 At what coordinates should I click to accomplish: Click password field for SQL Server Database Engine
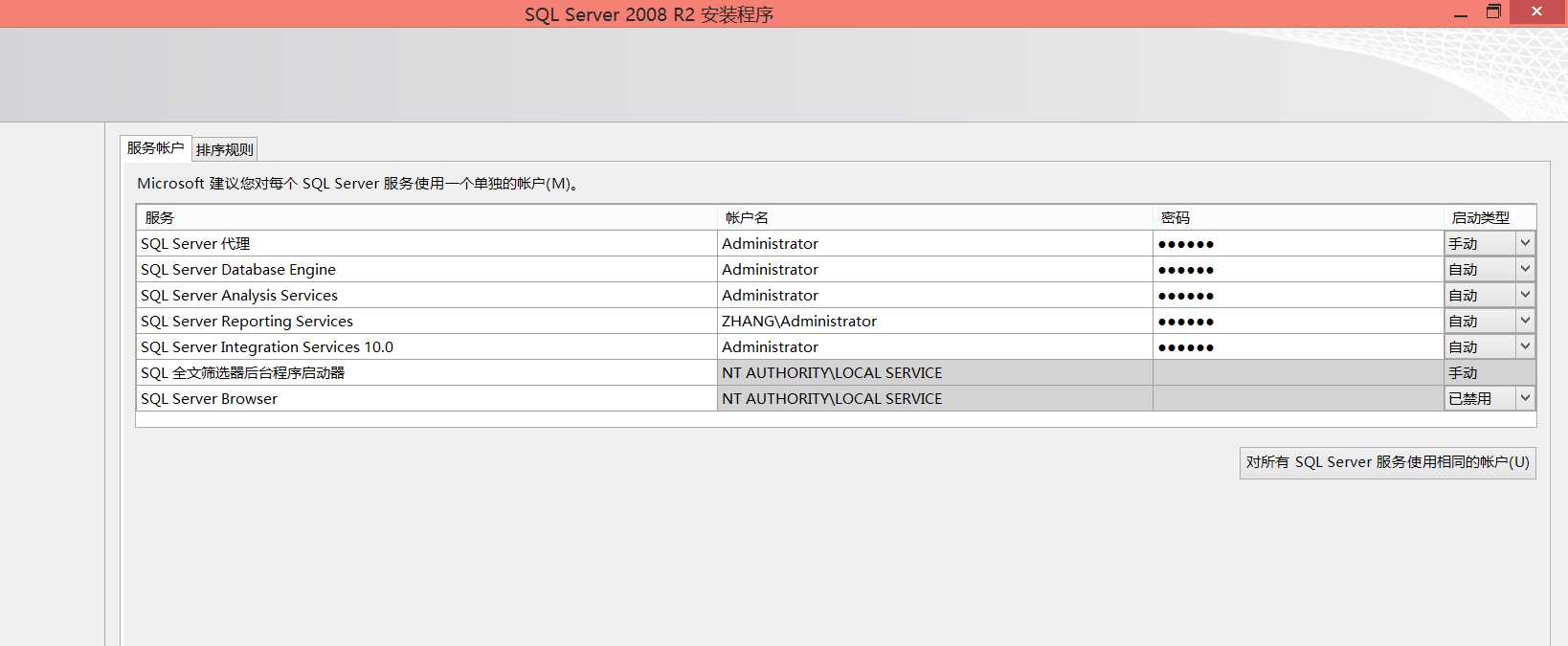click(x=1298, y=269)
